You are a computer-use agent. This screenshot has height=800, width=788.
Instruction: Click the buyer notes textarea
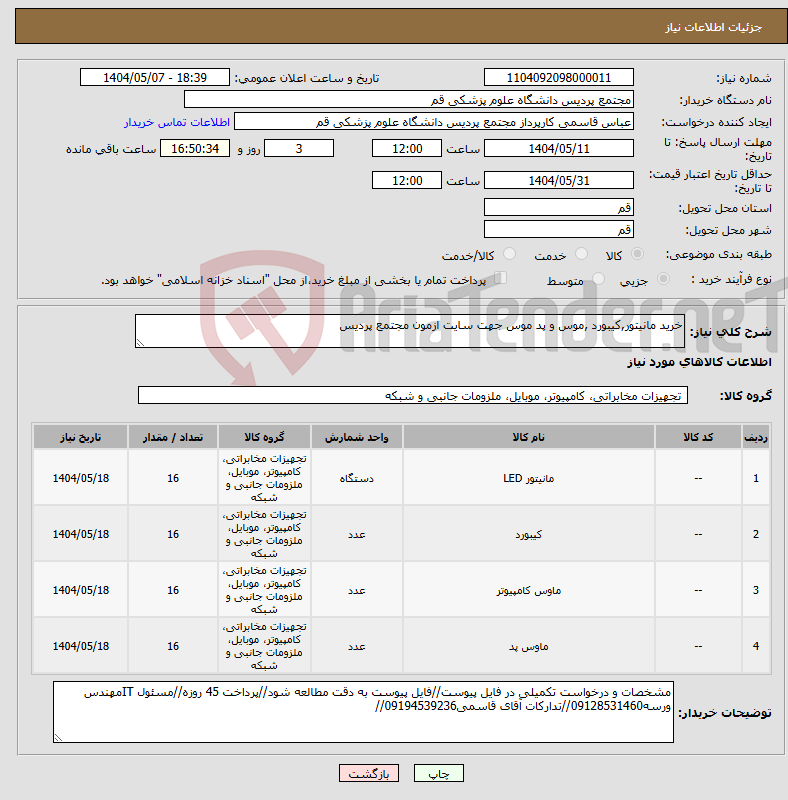[x=363, y=712]
